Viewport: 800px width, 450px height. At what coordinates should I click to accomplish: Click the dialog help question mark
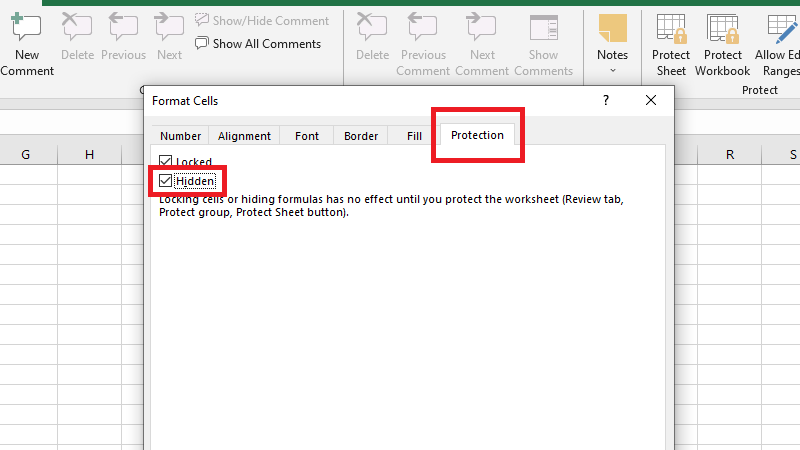pos(605,101)
